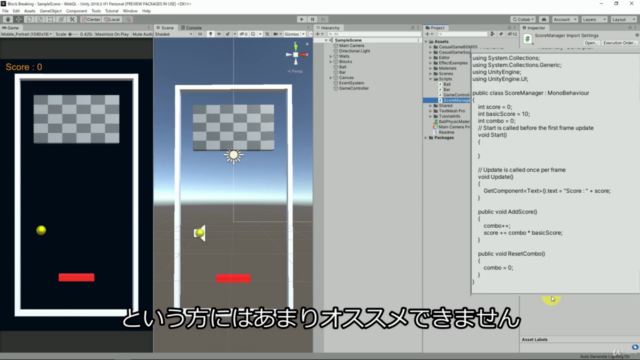The height and width of the screenshot is (360, 640).
Task: Click the Scene view tools wrench icon
Action: [x=267, y=34]
